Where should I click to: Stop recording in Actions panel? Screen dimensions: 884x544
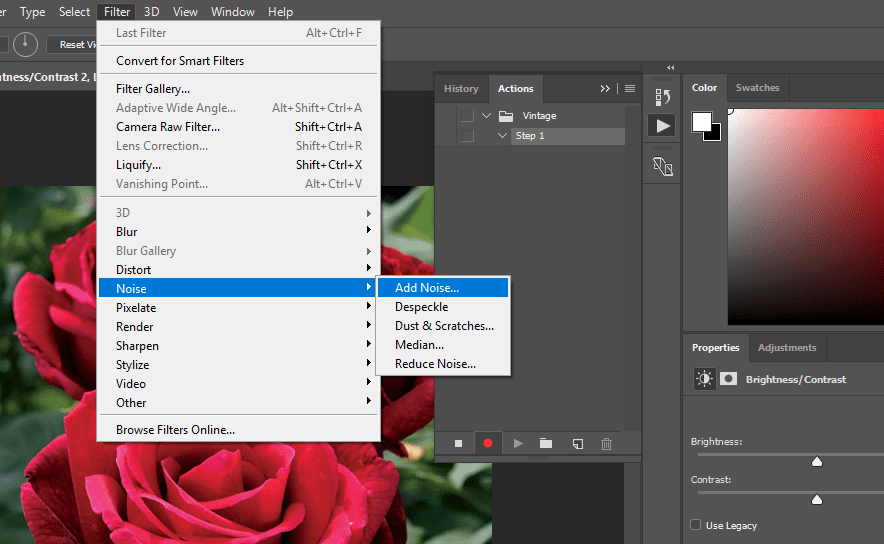(x=458, y=444)
